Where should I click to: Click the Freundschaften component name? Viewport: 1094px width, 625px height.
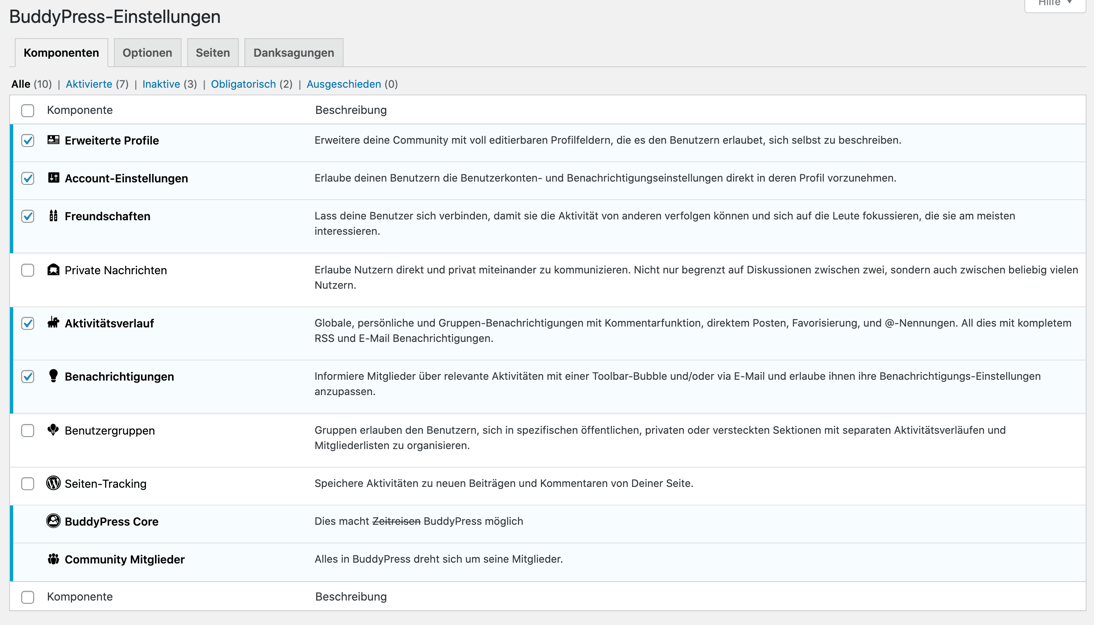[107, 216]
